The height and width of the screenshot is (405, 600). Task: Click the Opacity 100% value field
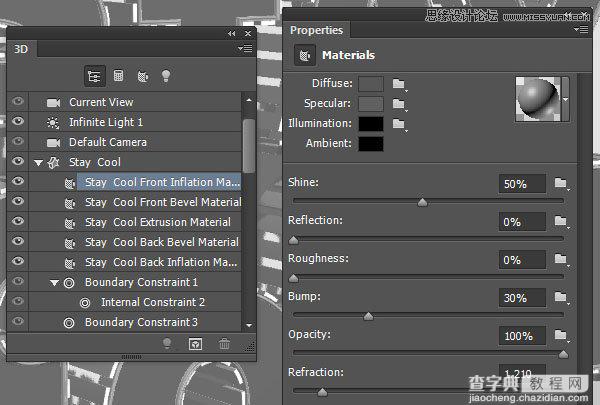click(522, 336)
